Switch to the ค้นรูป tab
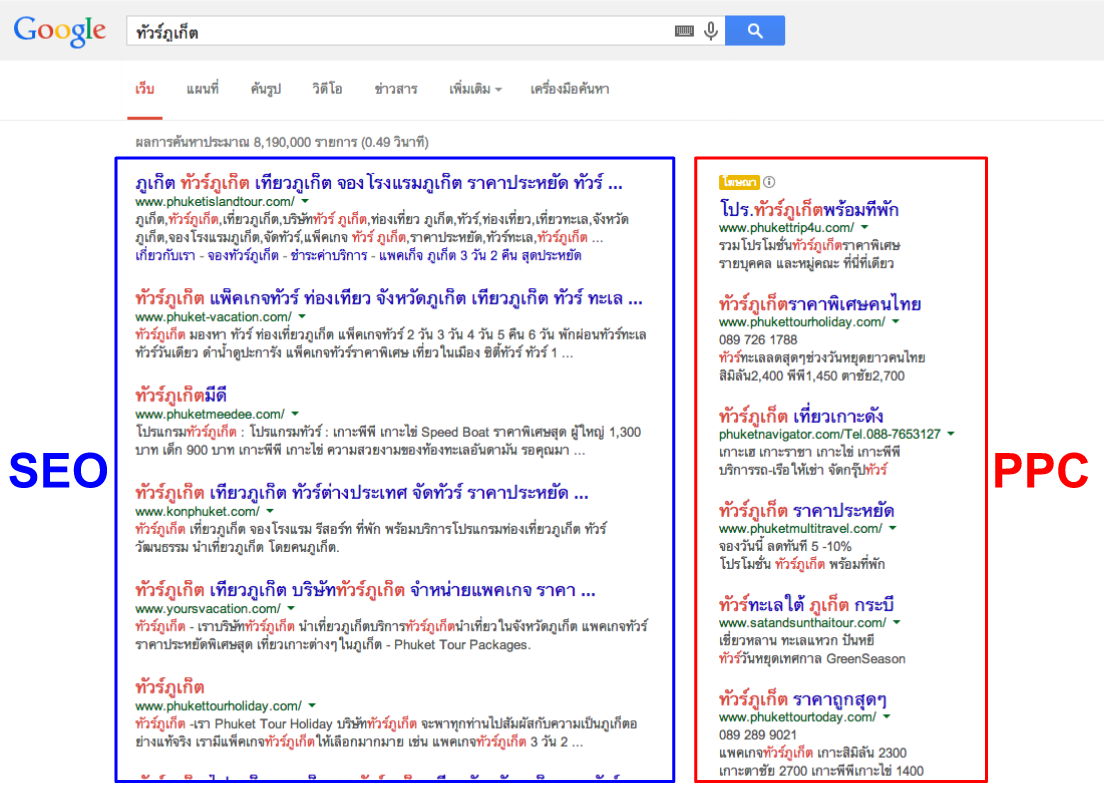Viewport: 1104px width, 796px height. tap(265, 89)
